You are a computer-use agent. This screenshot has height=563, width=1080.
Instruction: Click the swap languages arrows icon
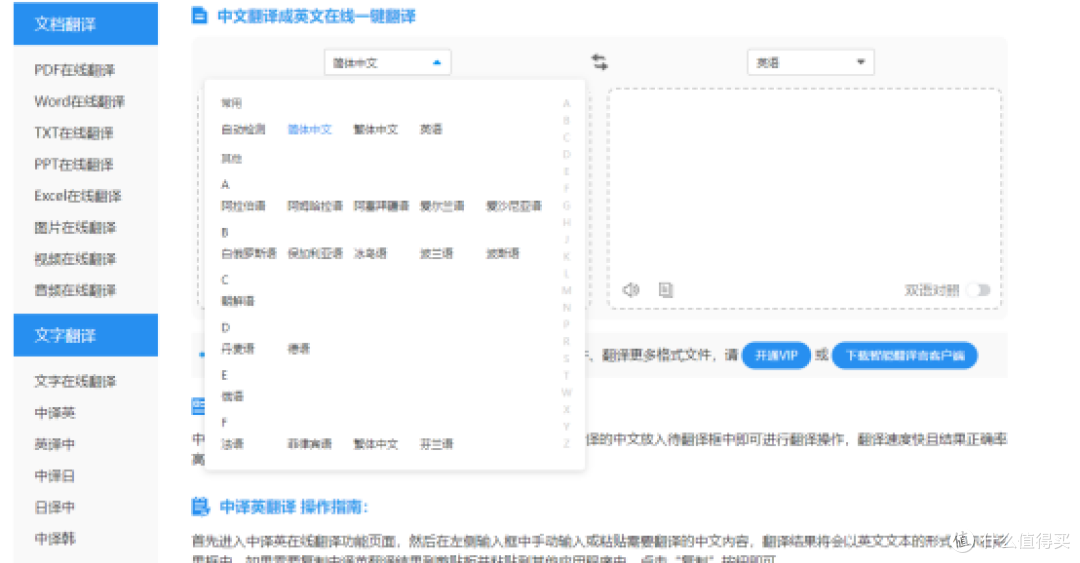tap(599, 62)
